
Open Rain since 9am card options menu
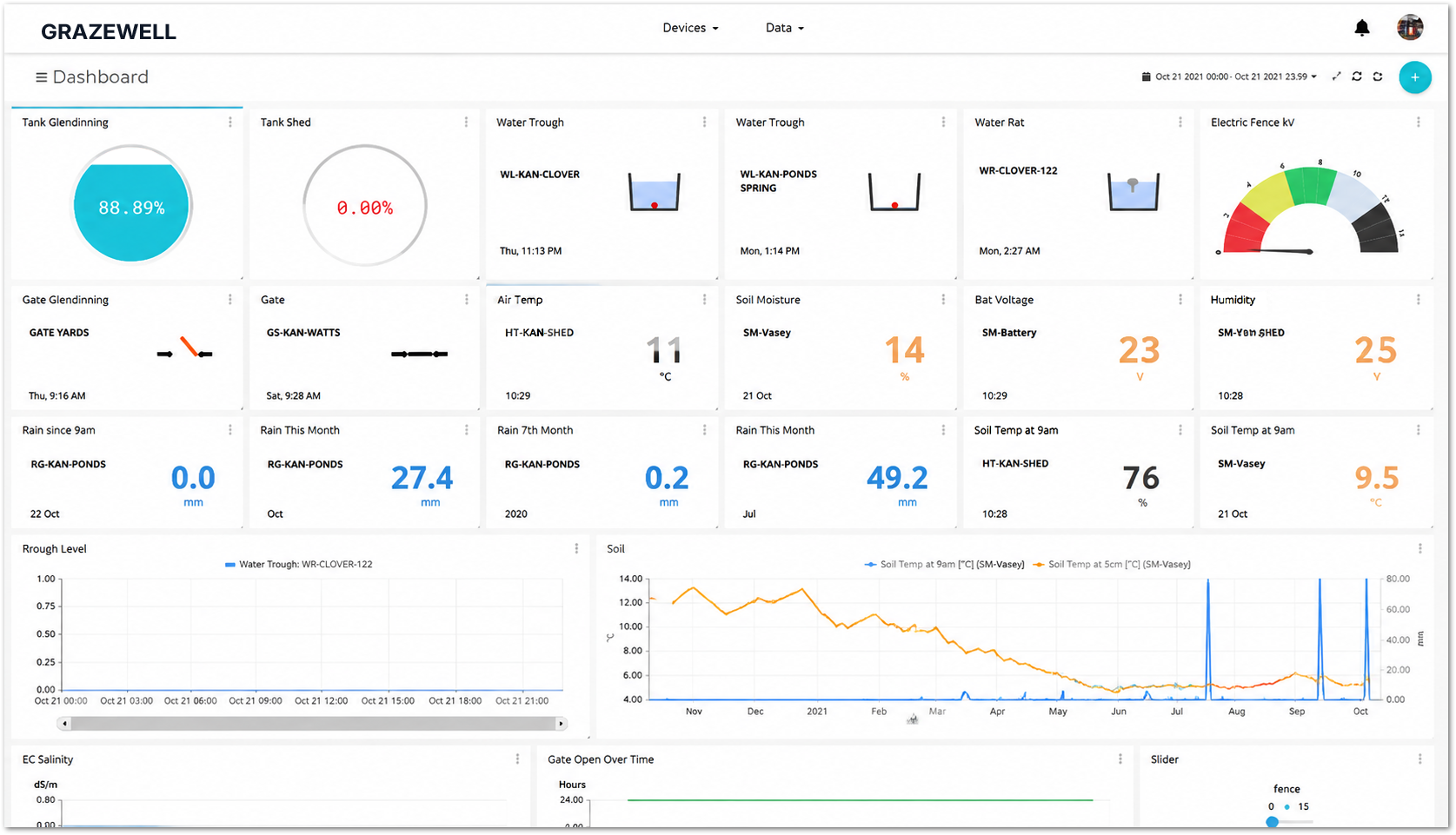tap(230, 430)
